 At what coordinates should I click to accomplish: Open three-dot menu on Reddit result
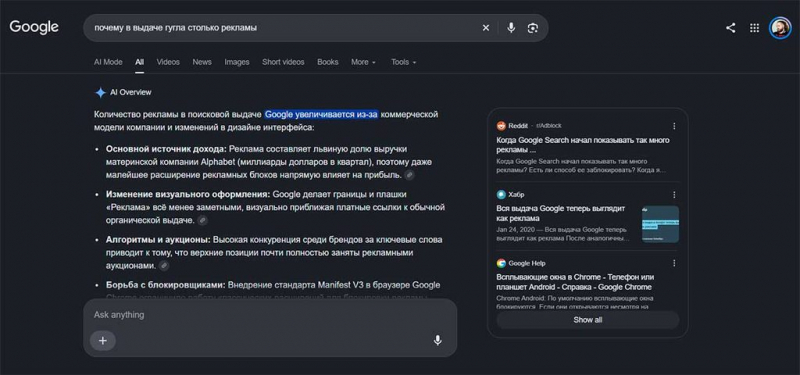[x=674, y=126]
